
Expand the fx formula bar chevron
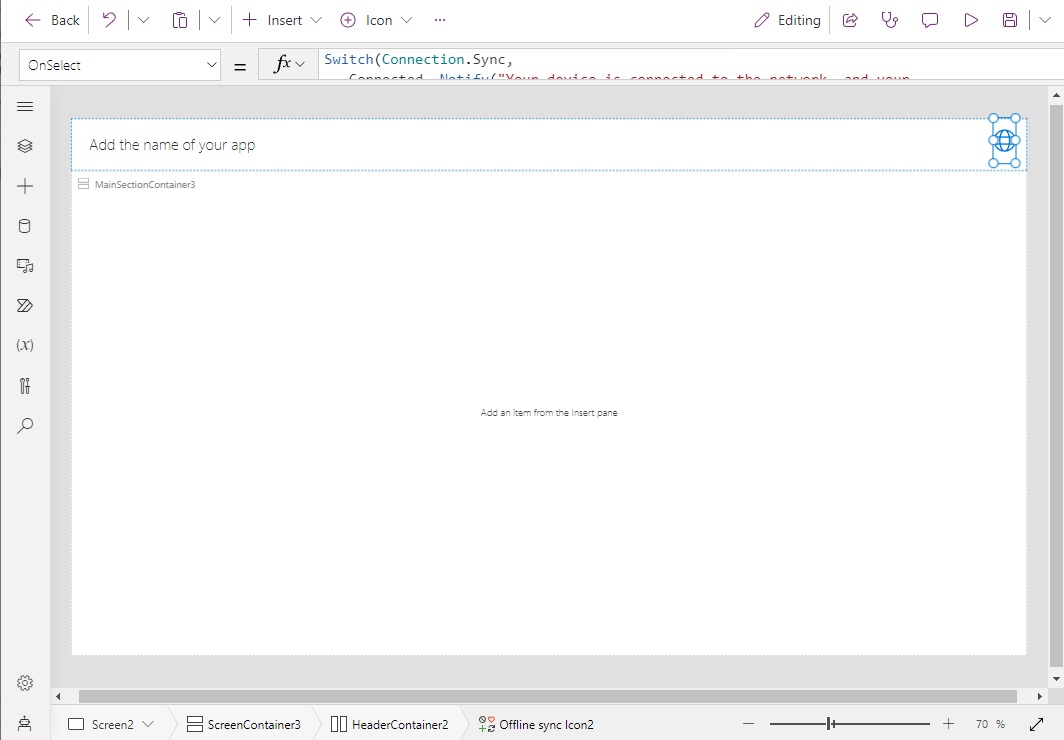click(x=297, y=62)
